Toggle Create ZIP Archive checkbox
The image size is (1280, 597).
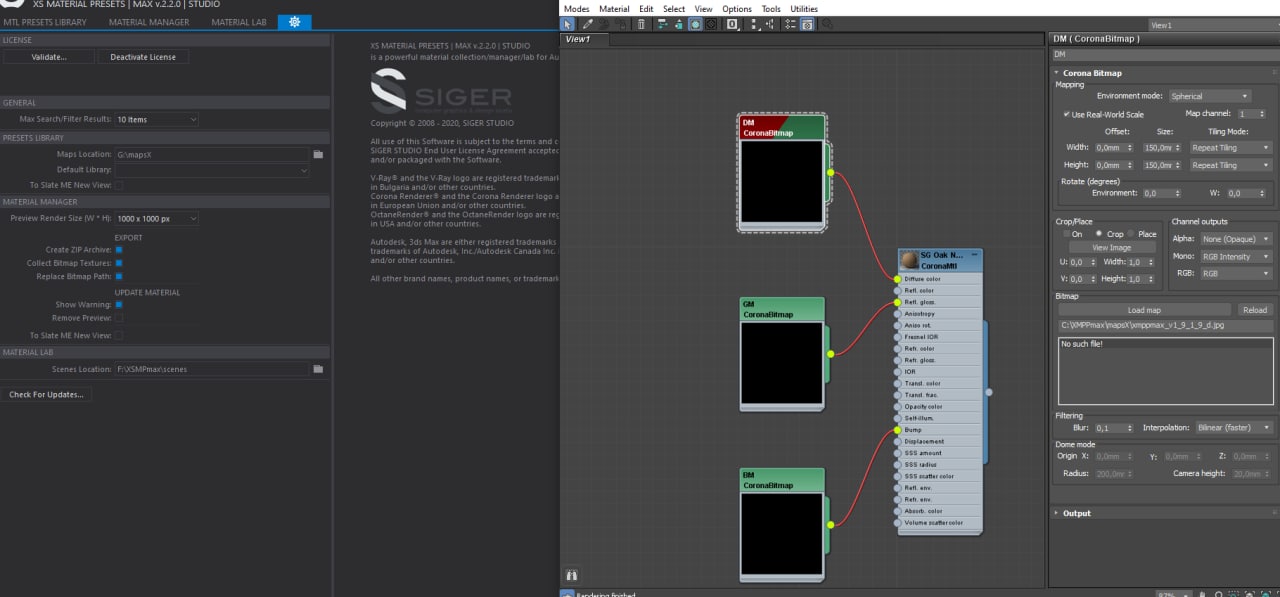click(119, 250)
